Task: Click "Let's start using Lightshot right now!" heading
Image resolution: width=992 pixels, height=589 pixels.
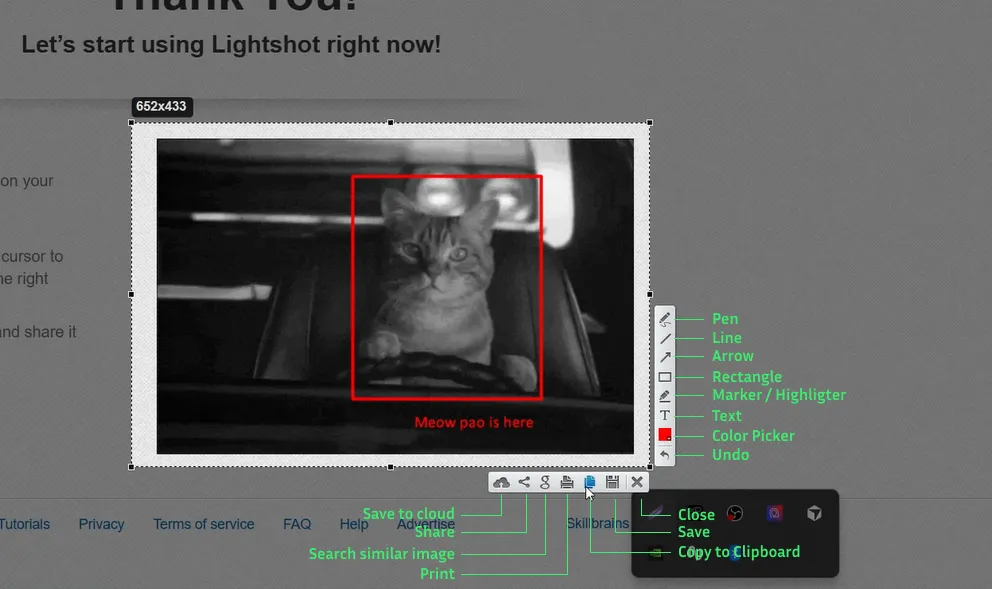Action: pyautogui.click(x=231, y=45)
